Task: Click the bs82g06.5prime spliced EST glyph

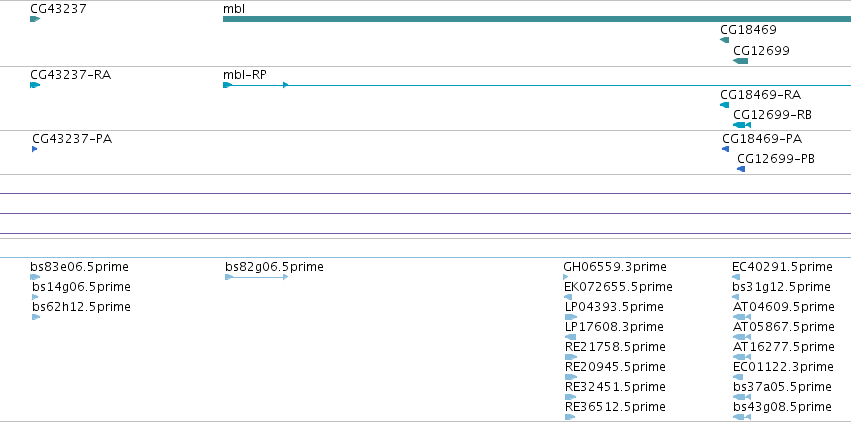Action: [x=256, y=277]
